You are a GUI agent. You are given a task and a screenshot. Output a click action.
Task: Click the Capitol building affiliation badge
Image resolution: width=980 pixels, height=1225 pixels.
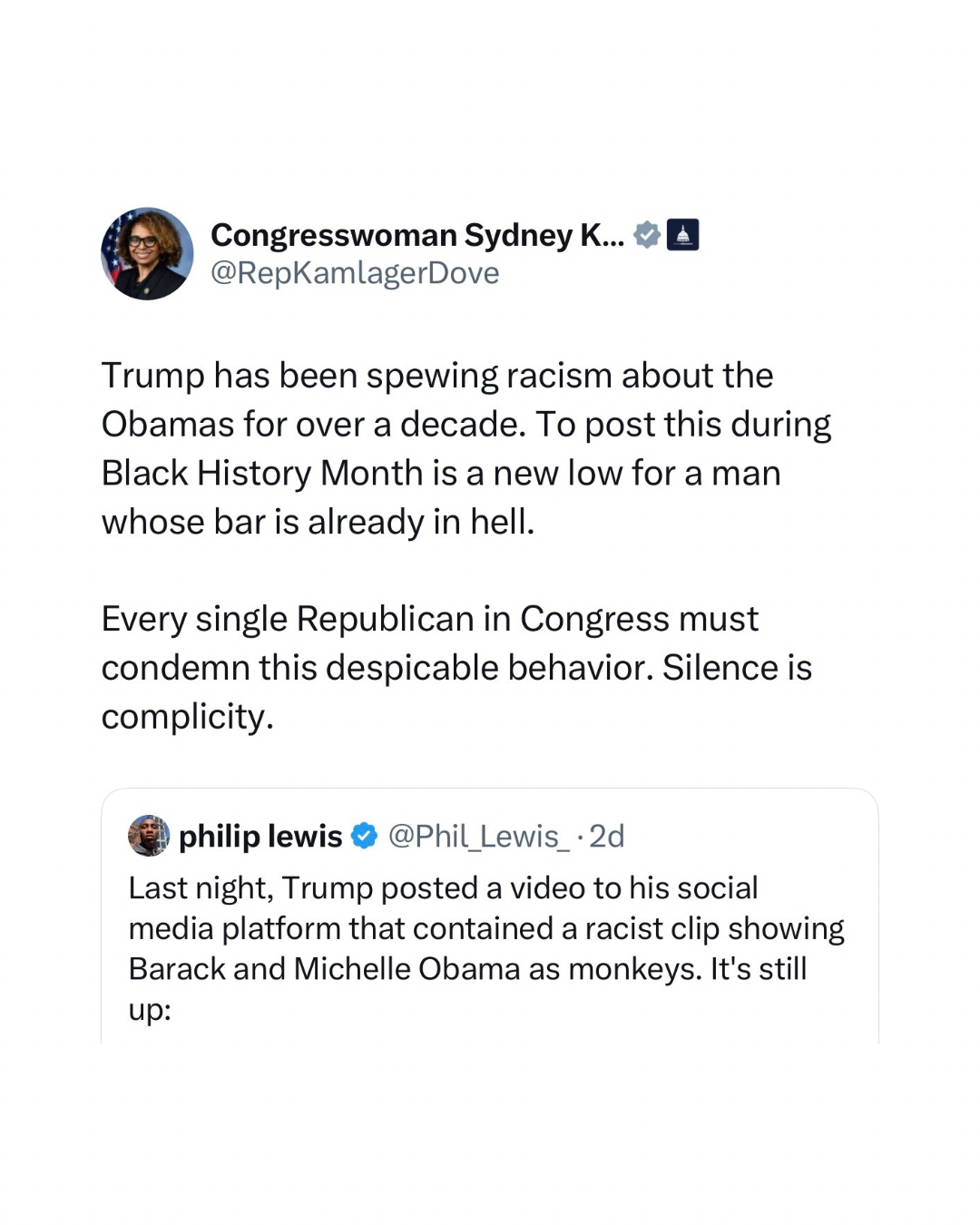click(683, 235)
